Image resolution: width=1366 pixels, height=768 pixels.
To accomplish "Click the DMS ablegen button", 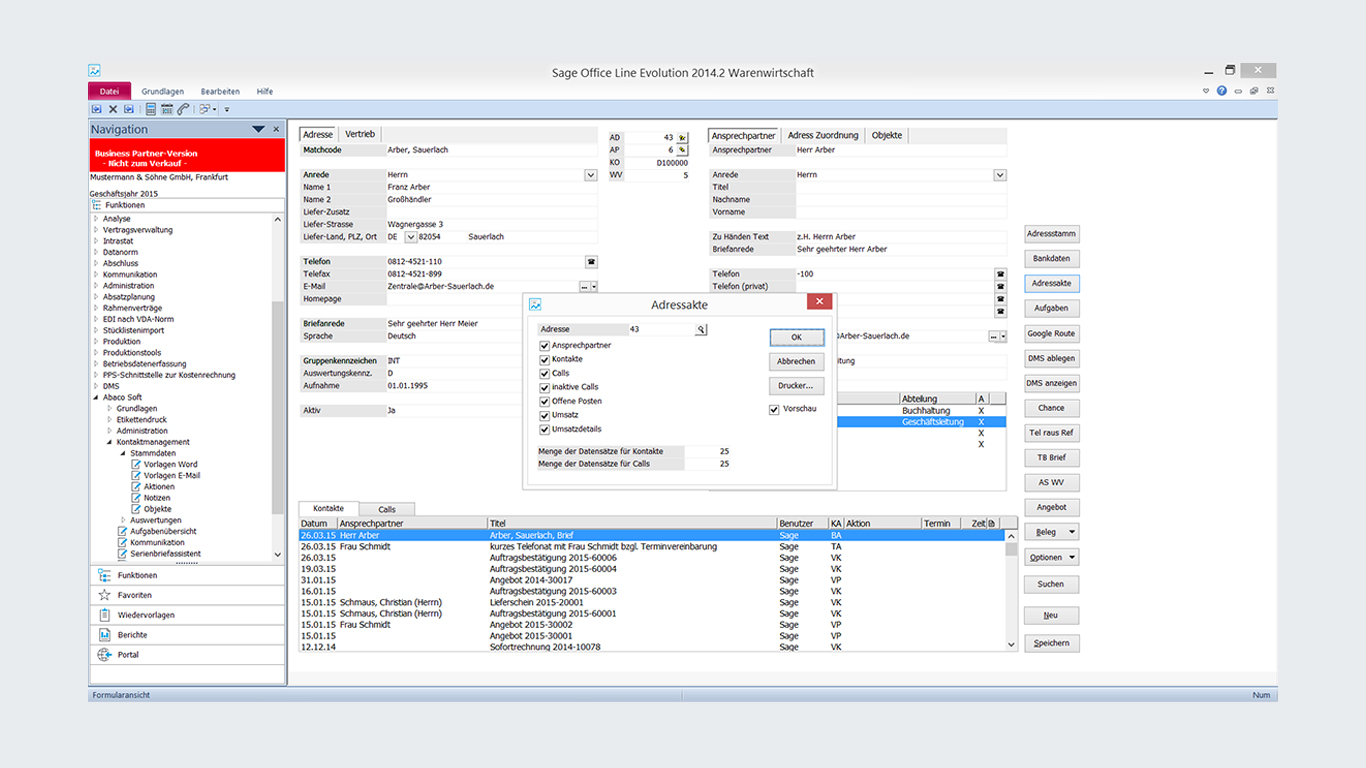I will click(1051, 358).
